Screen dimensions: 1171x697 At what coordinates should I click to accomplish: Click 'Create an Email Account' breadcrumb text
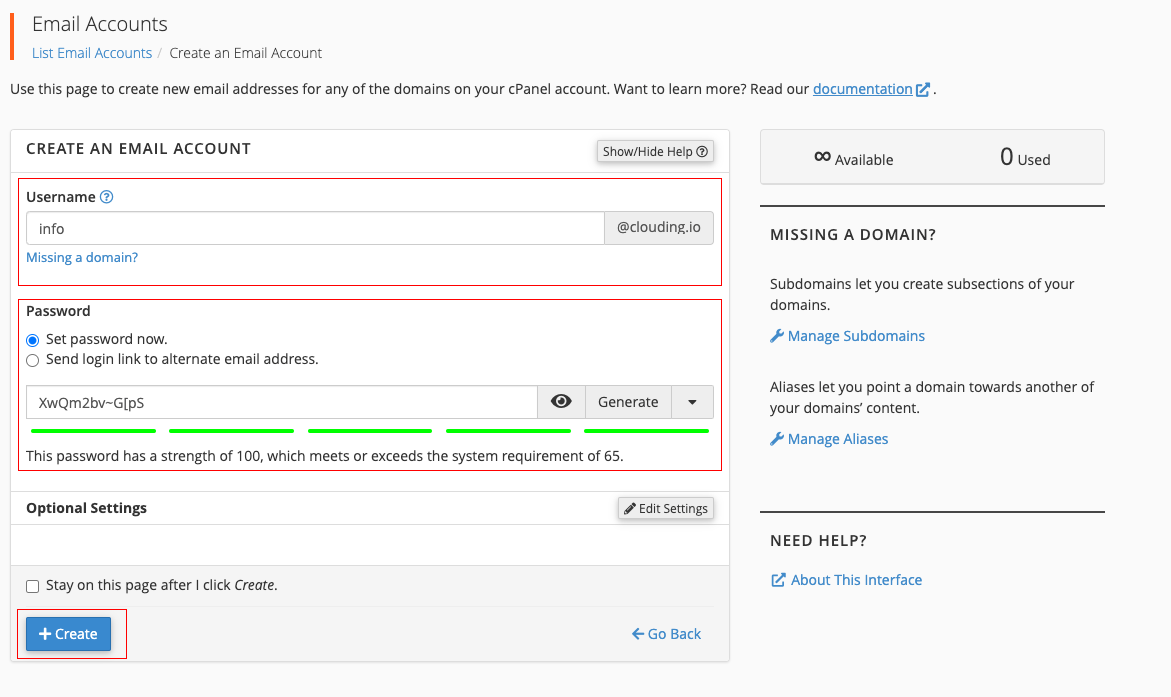point(246,53)
